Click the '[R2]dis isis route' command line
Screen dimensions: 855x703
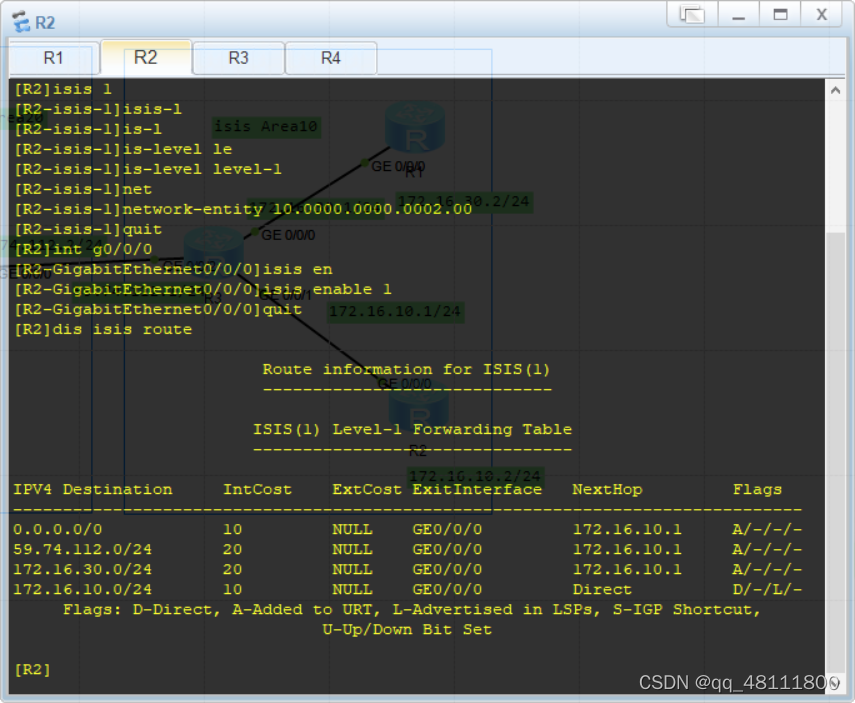[x=103, y=329]
